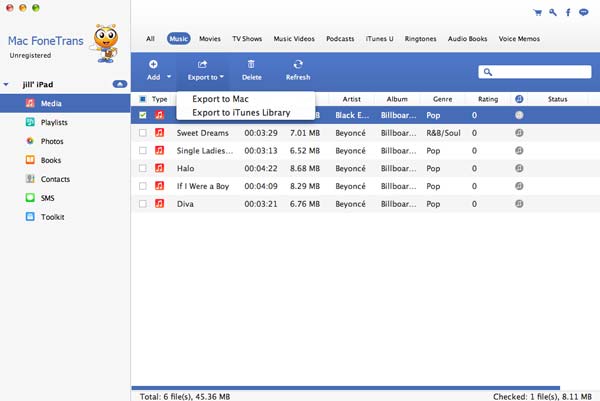Click the Media music note icon in sidebar
This screenshot has width=600, height=401.
coord(30,103)
